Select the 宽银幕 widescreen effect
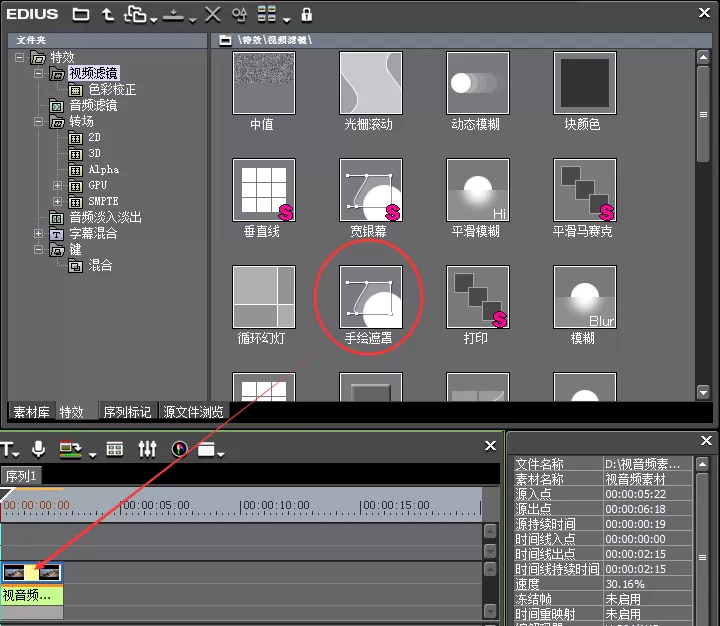720x626 pixels. [371, 190]
